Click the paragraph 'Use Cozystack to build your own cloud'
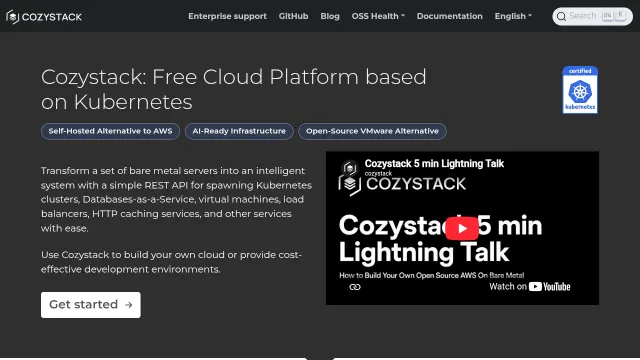 (171, 262)
